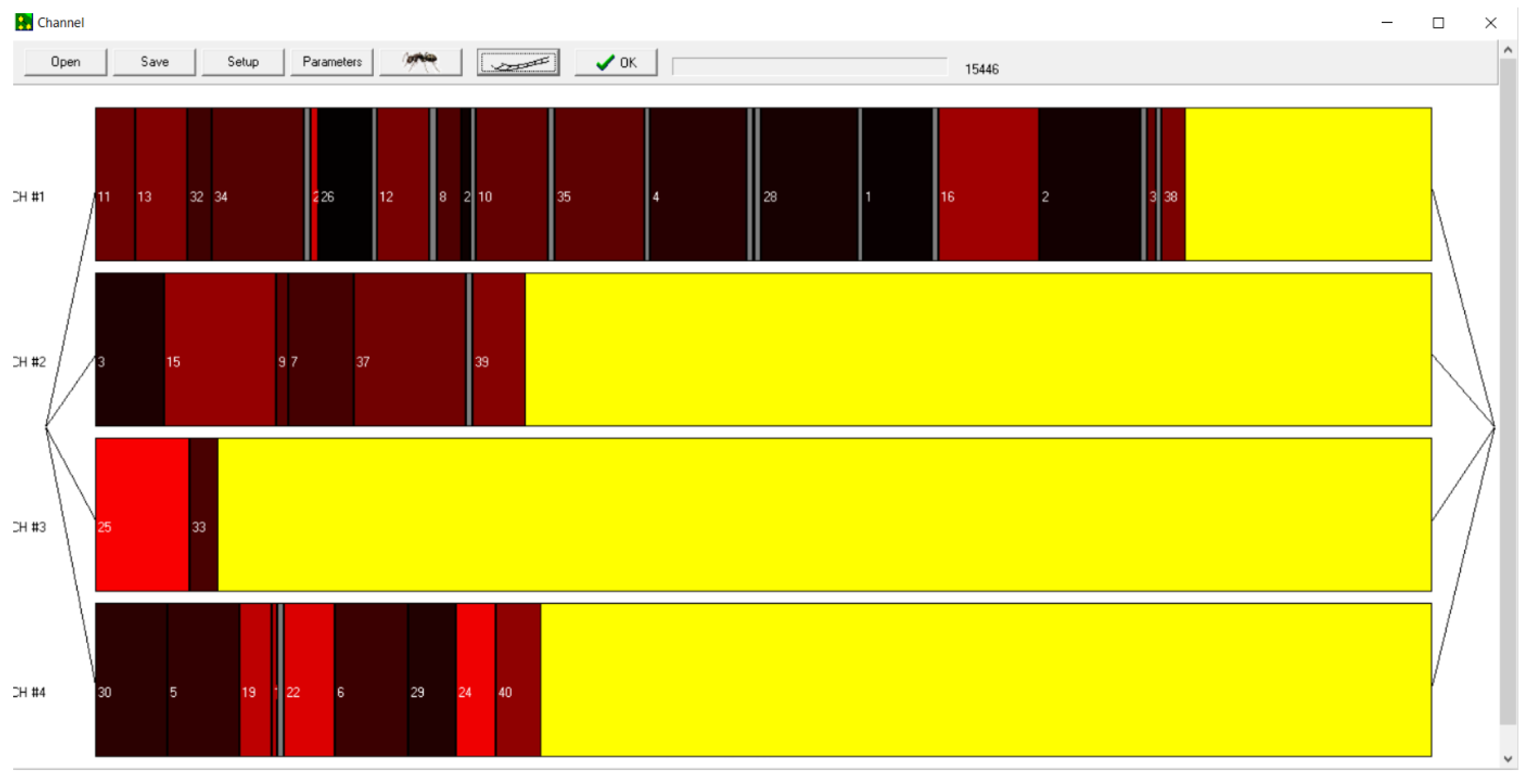This screenshot has height=784, width=1529.
Task: Click the scrollbar down arrow
Action: [x=1508, y=759]
